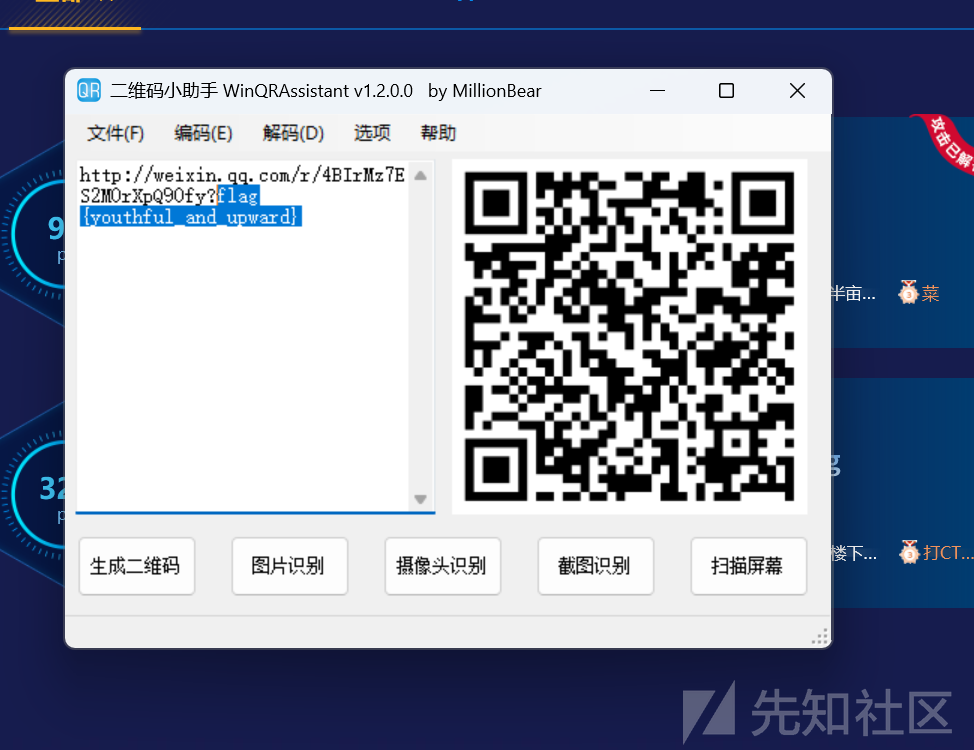Click the 打CT... medal username in background page
The image size is (974, 750).
[x=948, y=552]
